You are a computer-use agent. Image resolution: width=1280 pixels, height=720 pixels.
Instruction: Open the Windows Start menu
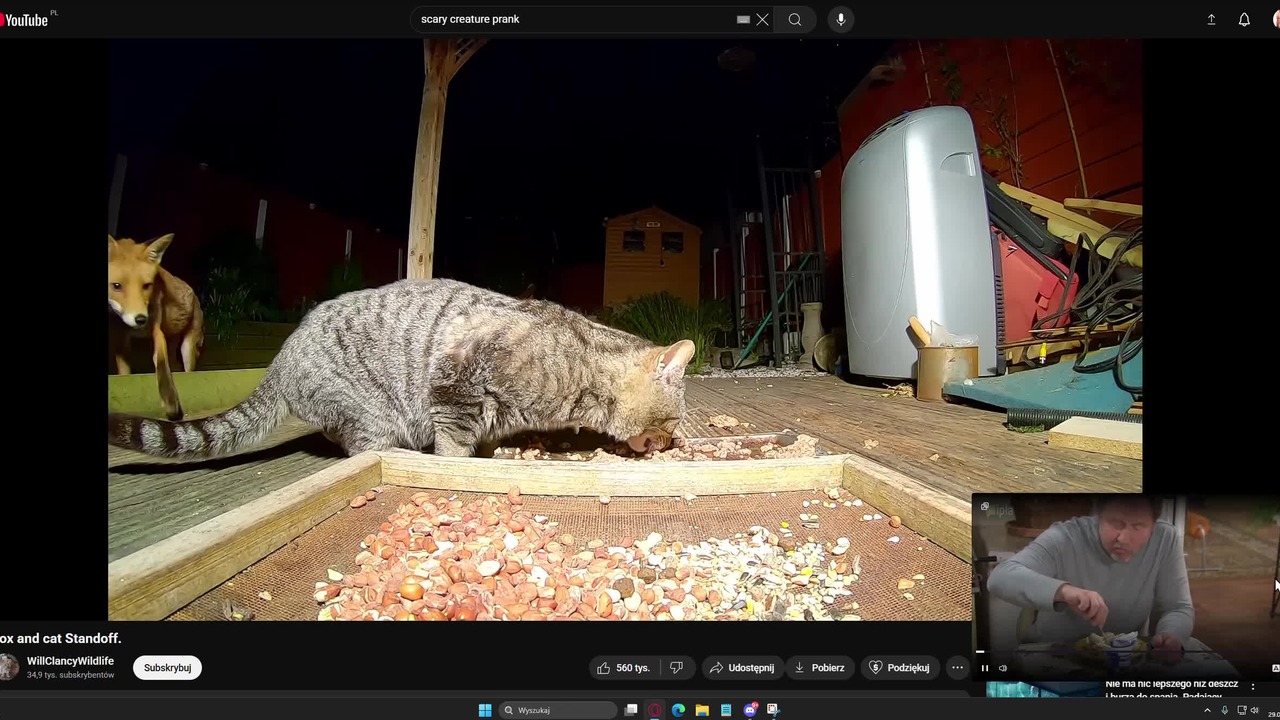485,710
